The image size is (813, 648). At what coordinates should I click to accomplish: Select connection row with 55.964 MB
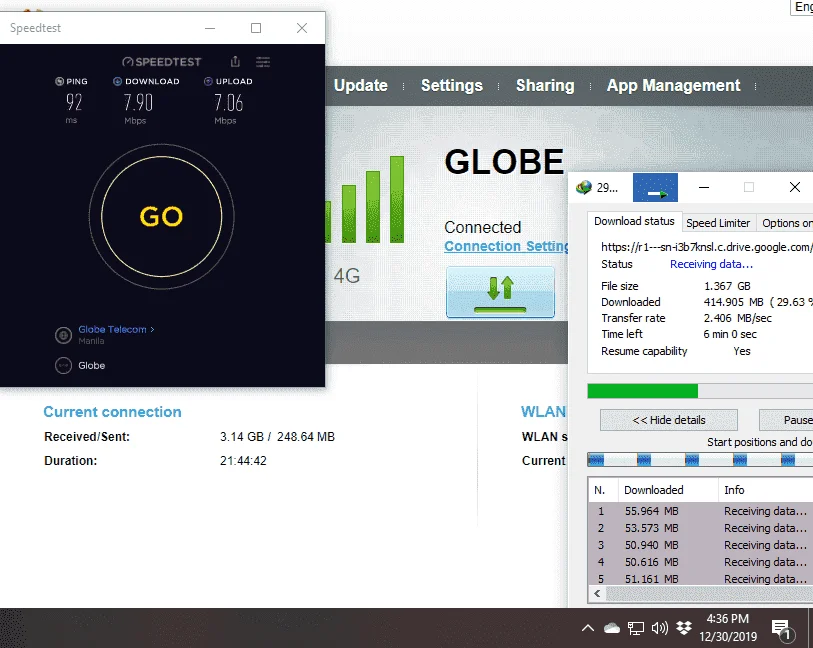click(701, 511)
